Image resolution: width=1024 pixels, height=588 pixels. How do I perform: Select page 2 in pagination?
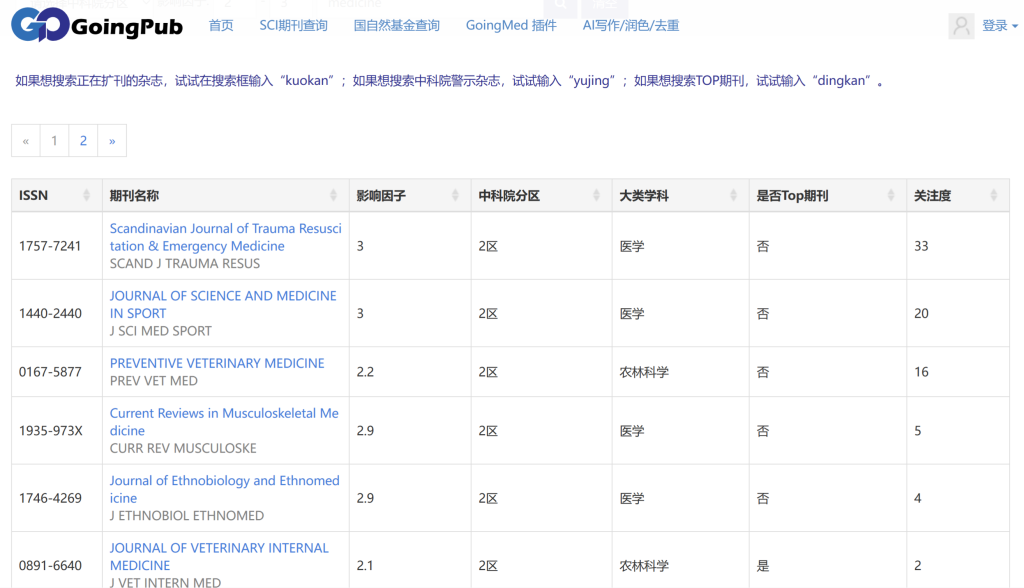pos(83,140)
